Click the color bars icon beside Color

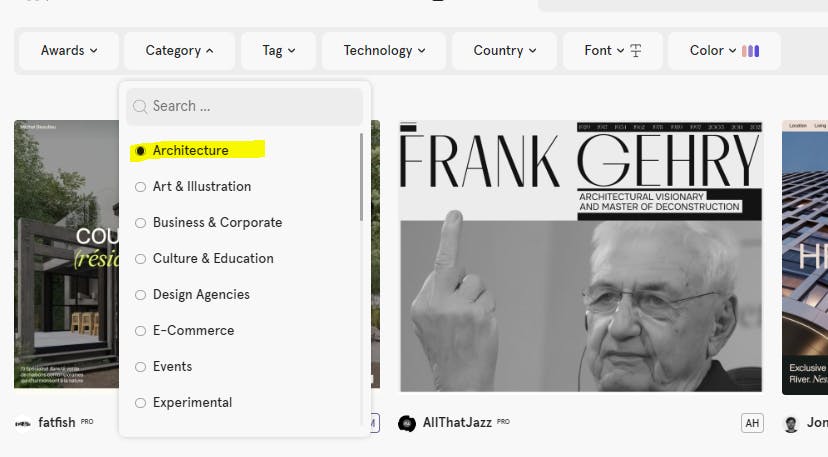pos(750,51)
